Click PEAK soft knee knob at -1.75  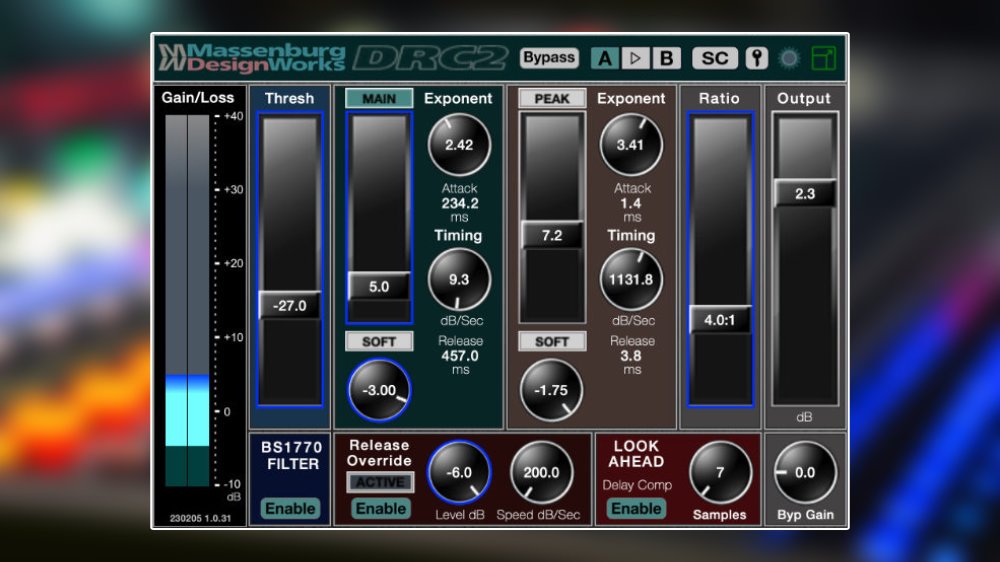tap(551, 390)
